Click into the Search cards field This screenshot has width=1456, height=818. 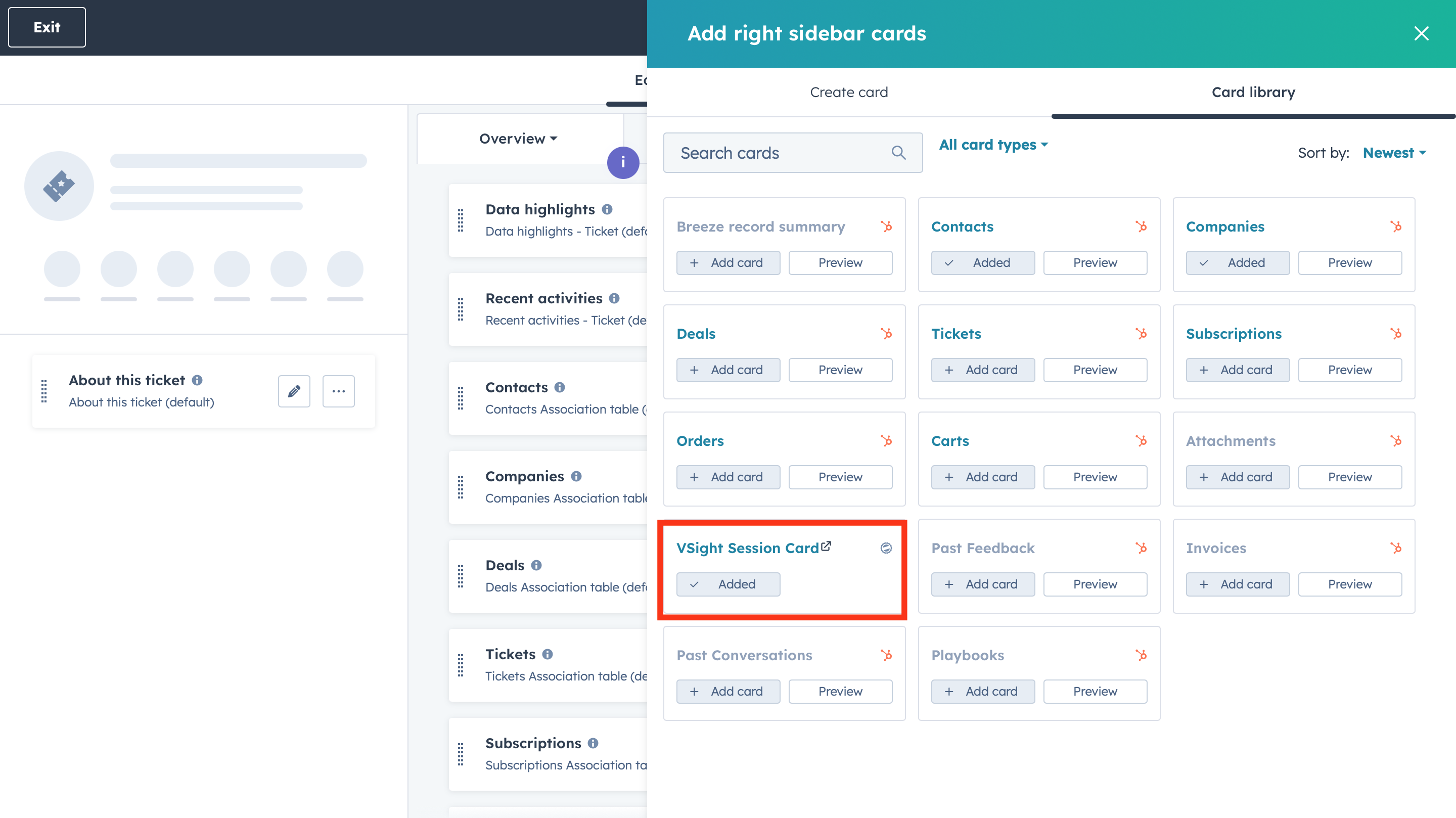pyautogui.click(x=792, y=153)
